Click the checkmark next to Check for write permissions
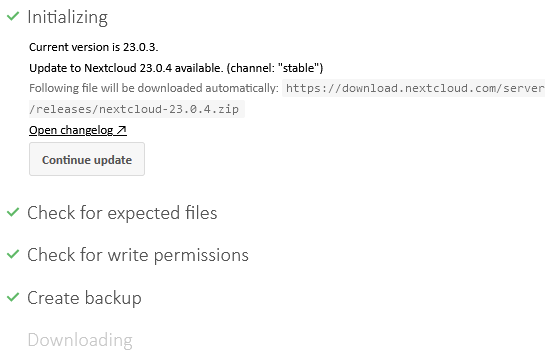The image size is (560, 361). (13, 254)
